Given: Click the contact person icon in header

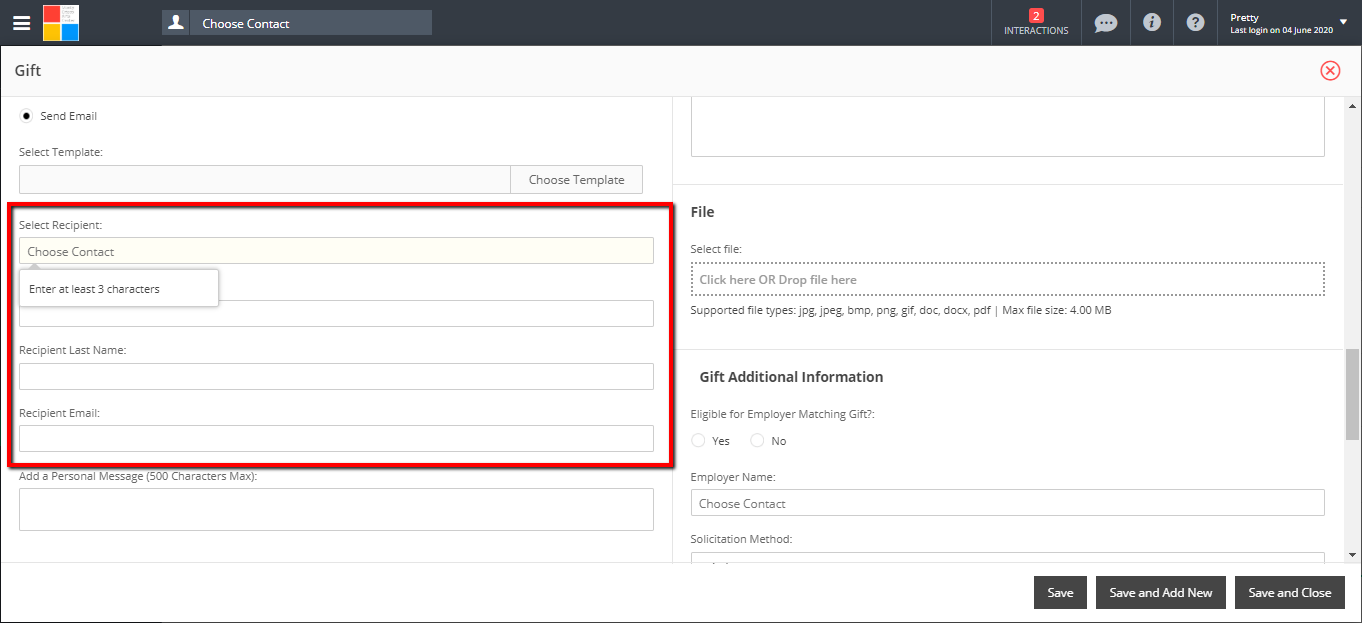Looking at the screenshot, I should [176, 23].
